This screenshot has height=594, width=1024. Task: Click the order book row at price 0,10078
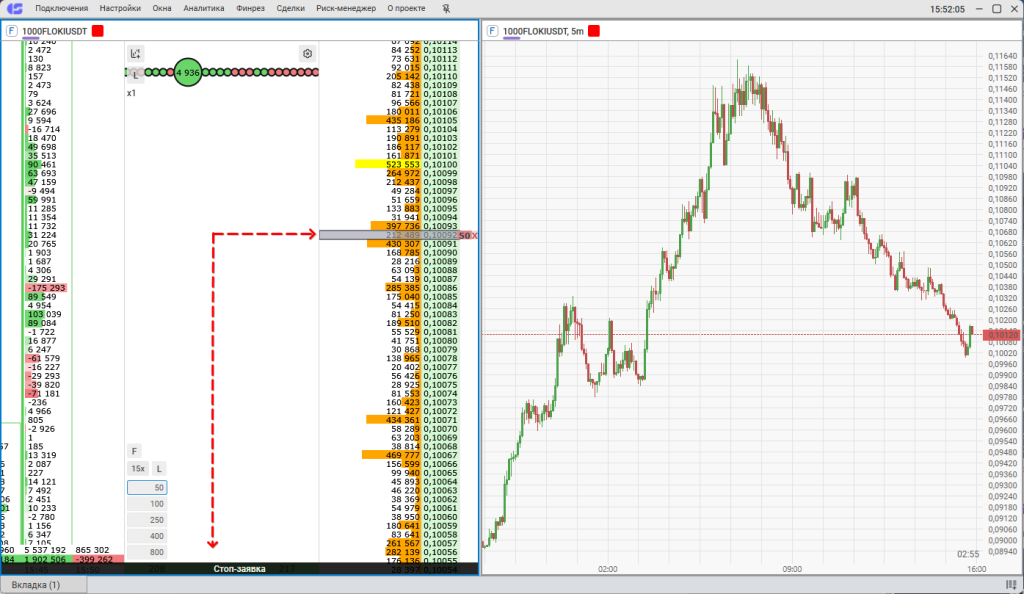(389, 358)
